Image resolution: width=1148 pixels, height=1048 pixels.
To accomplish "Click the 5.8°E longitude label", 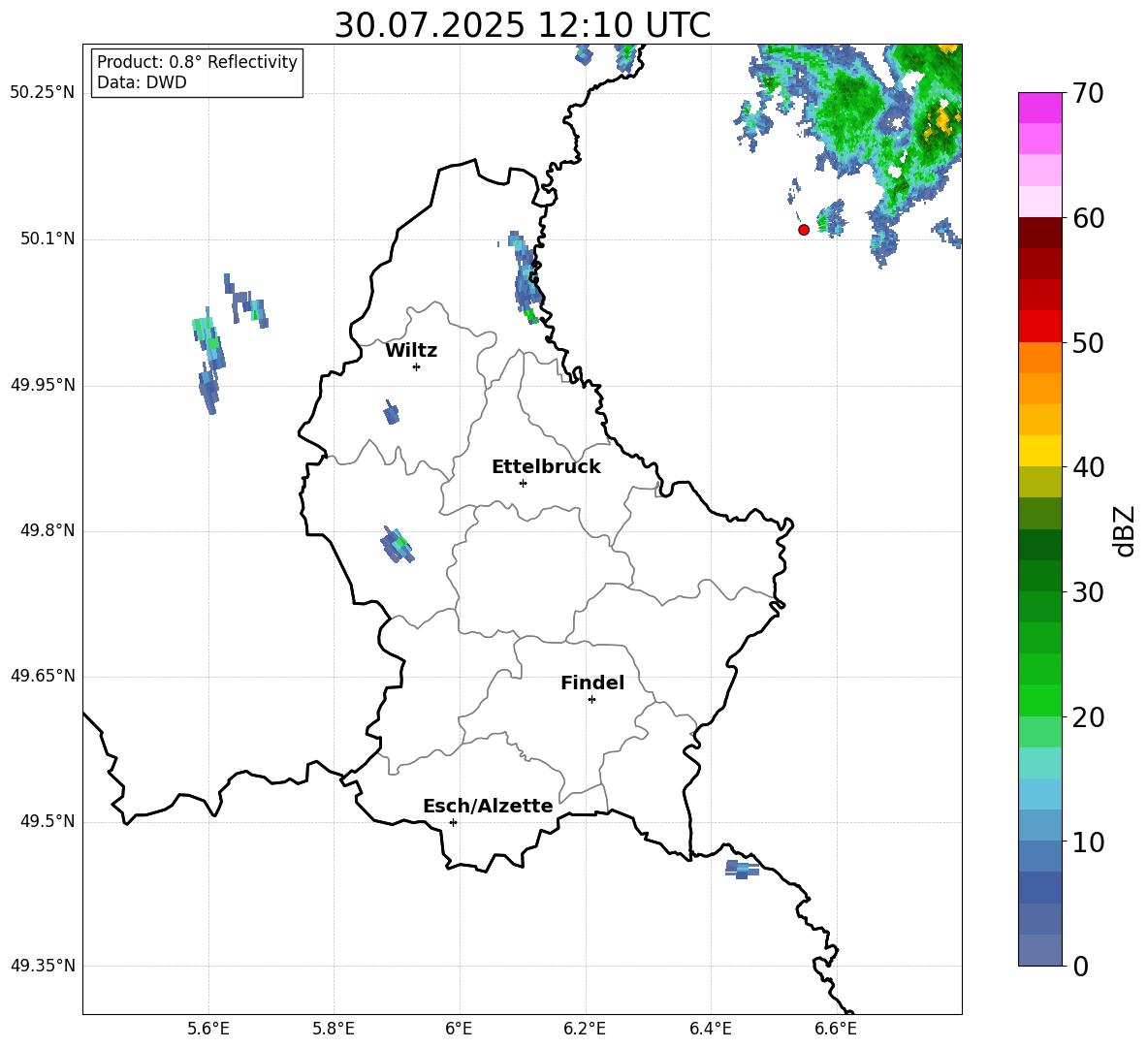I will pos(334,1029).
